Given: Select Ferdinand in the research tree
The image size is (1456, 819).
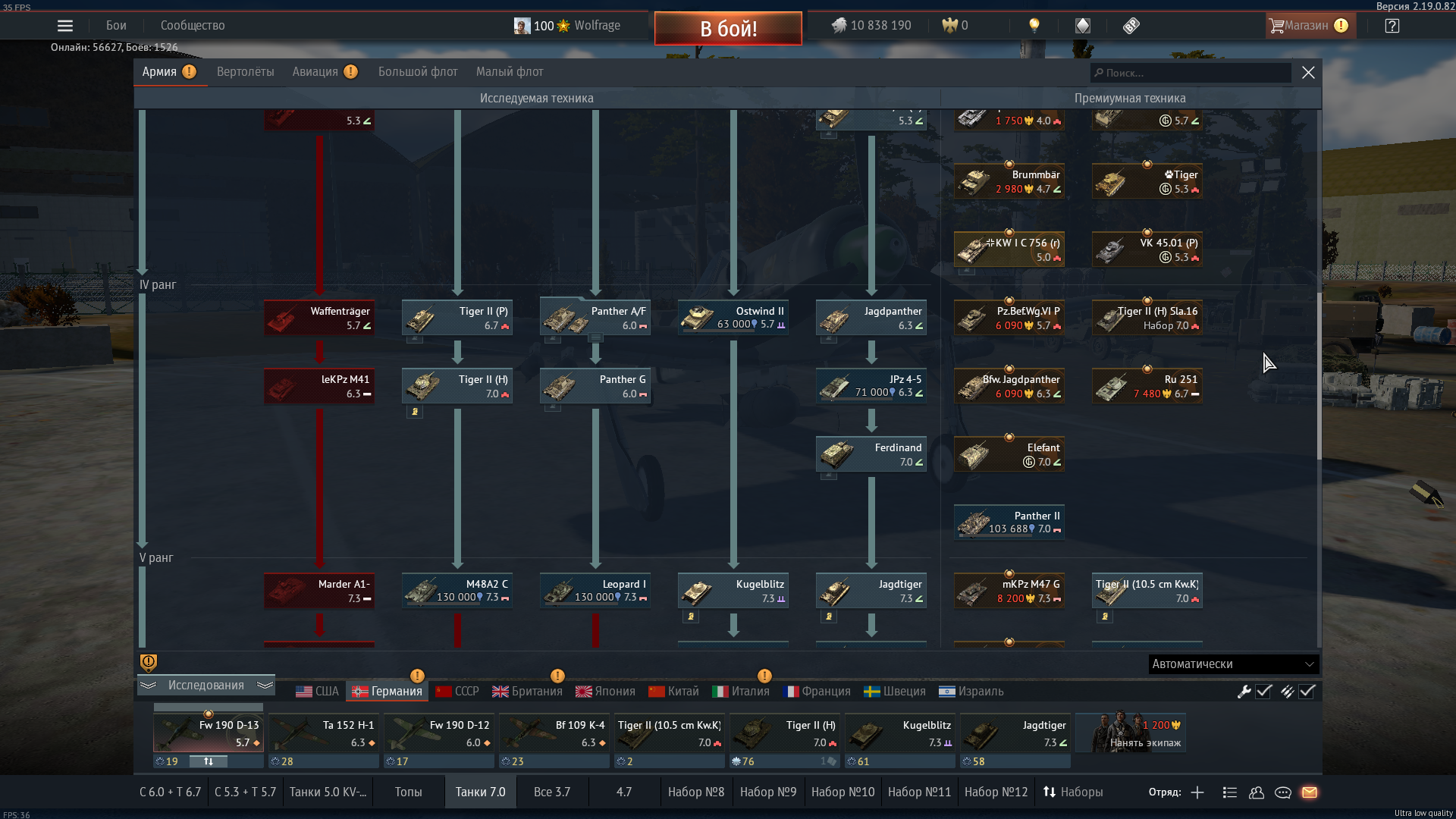Looking at the screenshot, I should (x=871, y=454).
